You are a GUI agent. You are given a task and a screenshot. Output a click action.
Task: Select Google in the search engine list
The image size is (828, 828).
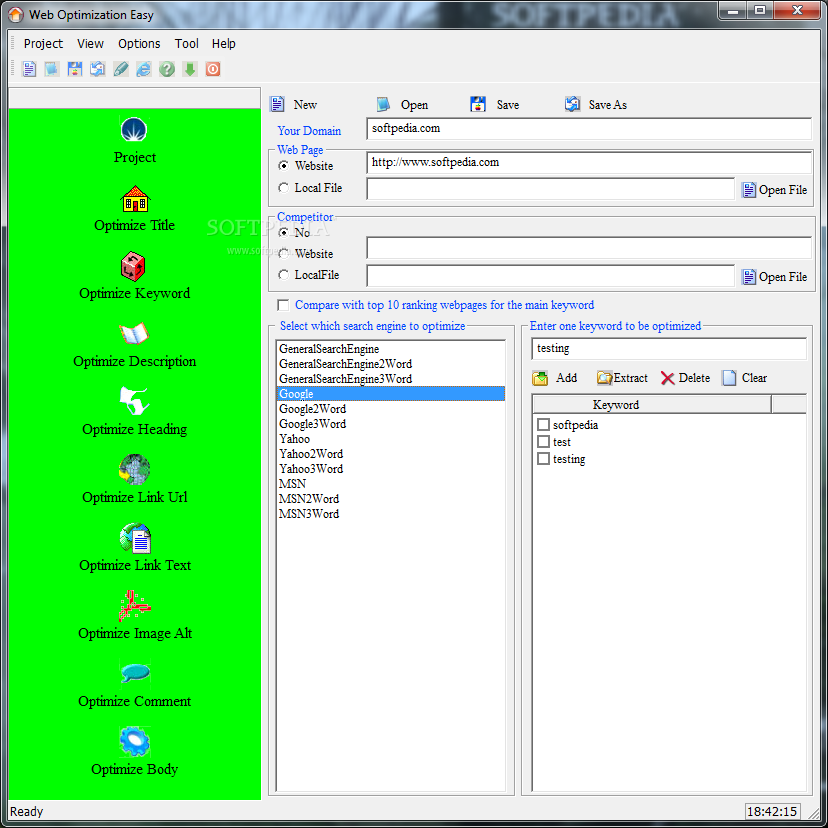391,394
